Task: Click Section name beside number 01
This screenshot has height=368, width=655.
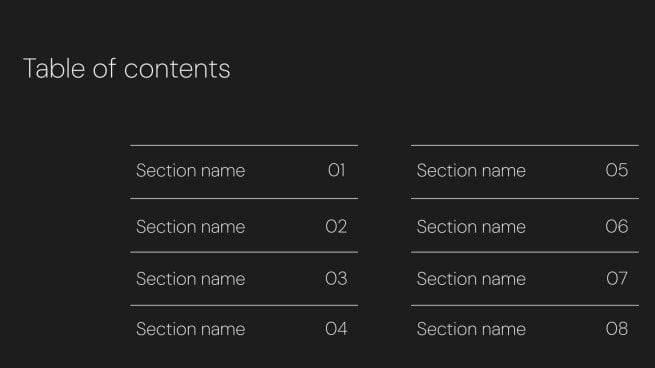Action: click(190, 170)
